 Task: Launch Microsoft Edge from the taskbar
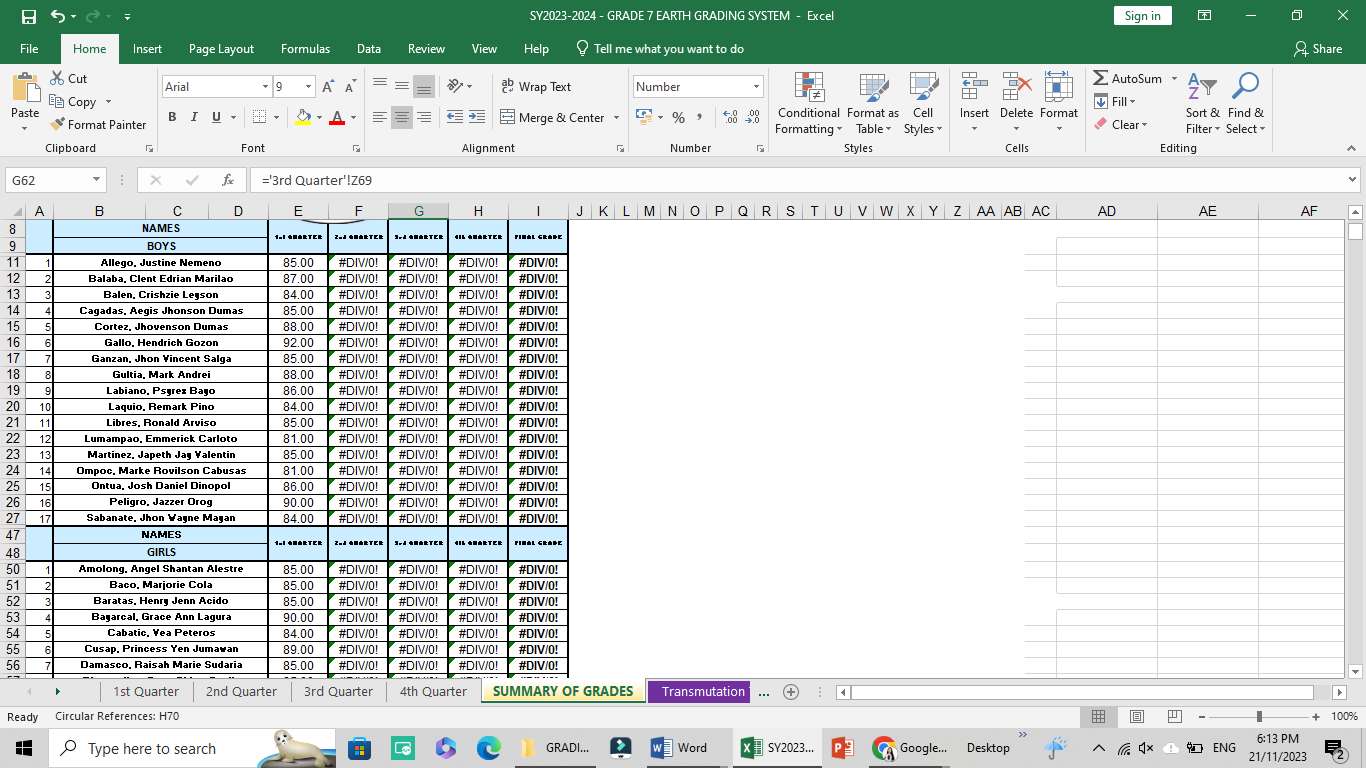coord(488,748)
